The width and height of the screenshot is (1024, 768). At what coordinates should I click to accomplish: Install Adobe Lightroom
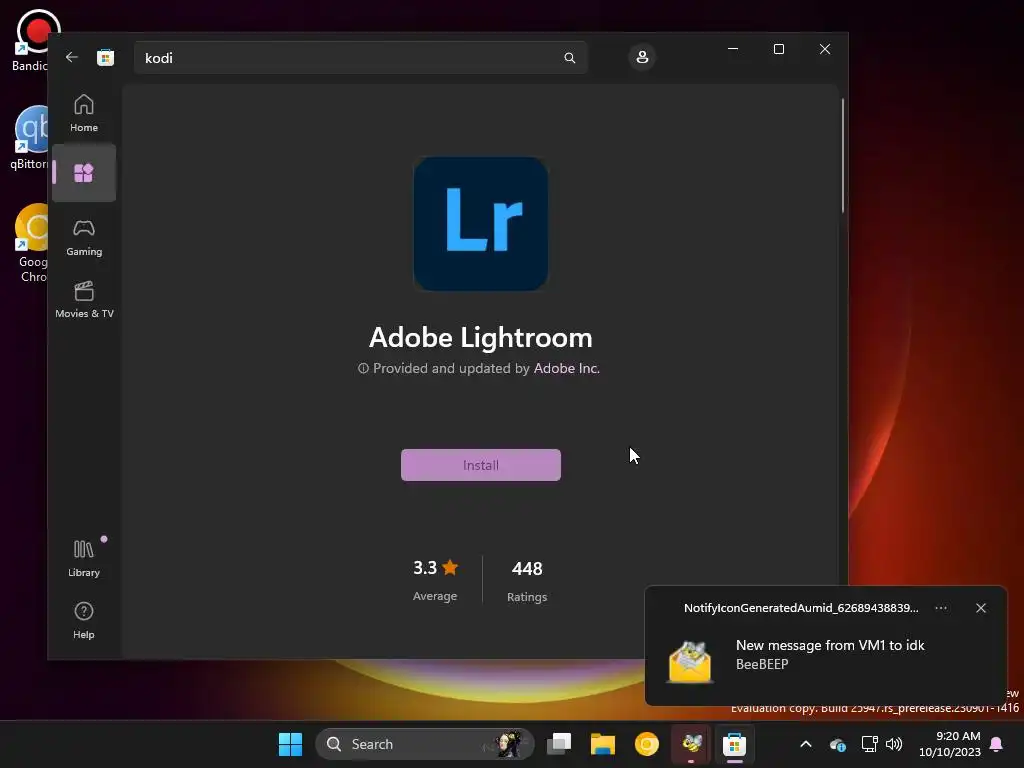pos(481,465)
